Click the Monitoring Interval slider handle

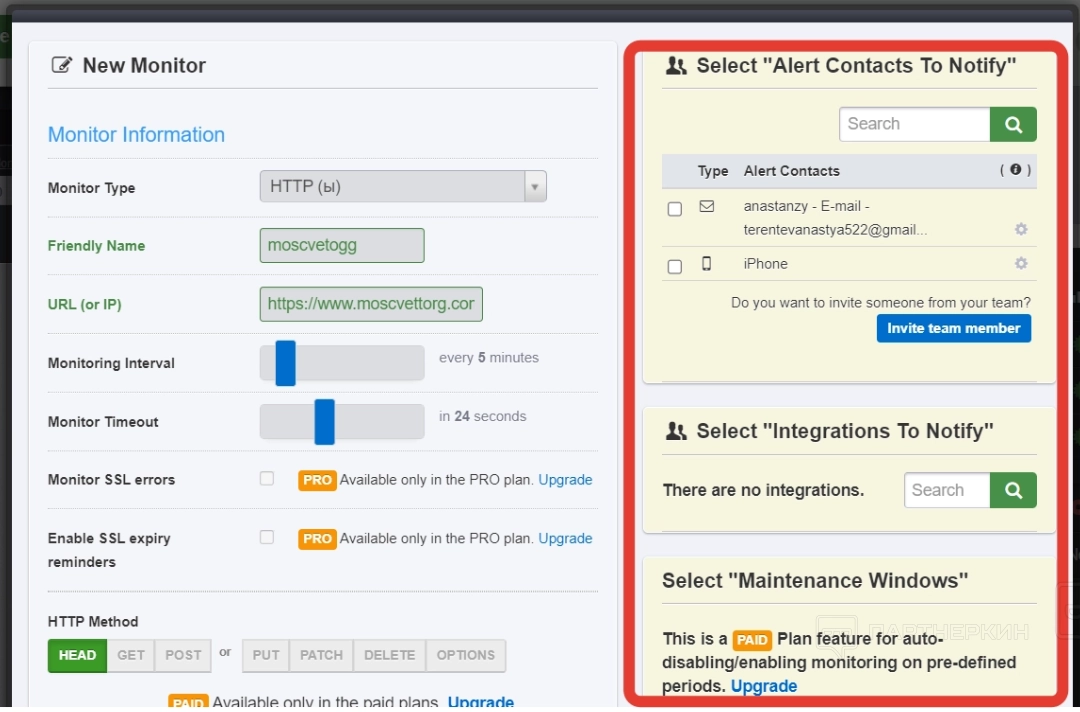(x=286, y=363)
